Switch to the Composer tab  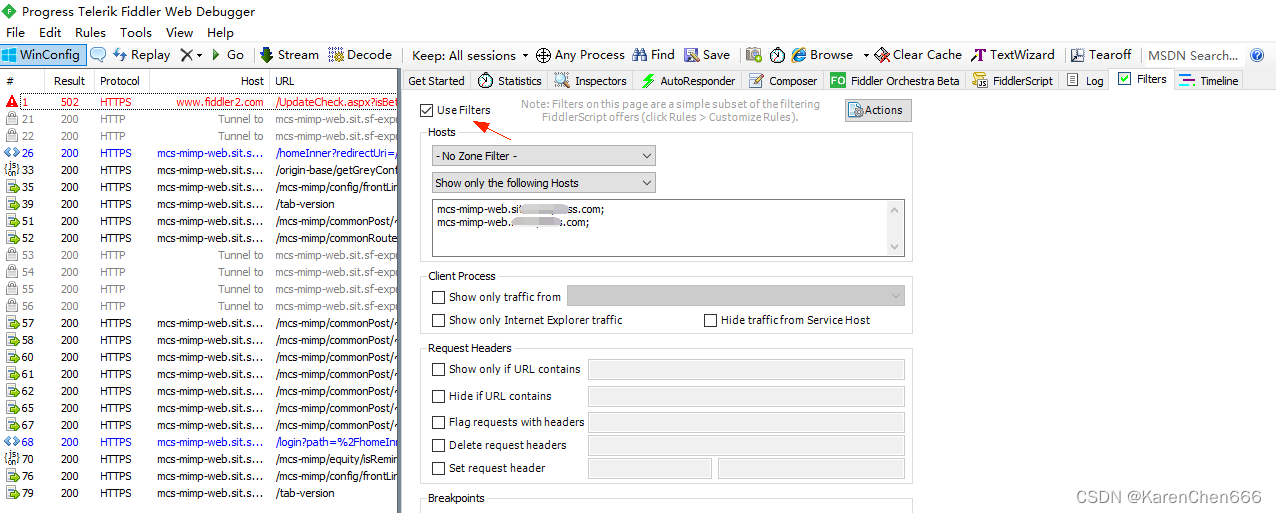click(x=783, y=81)
